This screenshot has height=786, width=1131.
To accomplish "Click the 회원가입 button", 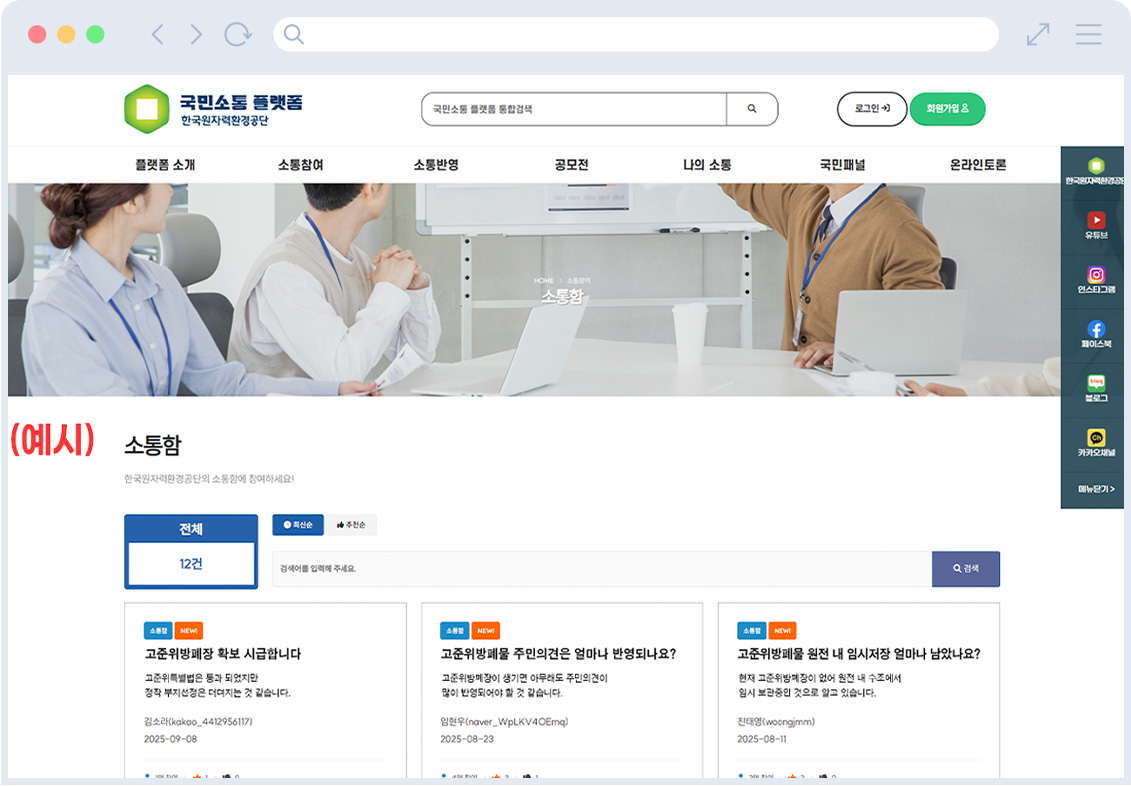I will click(x=947, y=109).
